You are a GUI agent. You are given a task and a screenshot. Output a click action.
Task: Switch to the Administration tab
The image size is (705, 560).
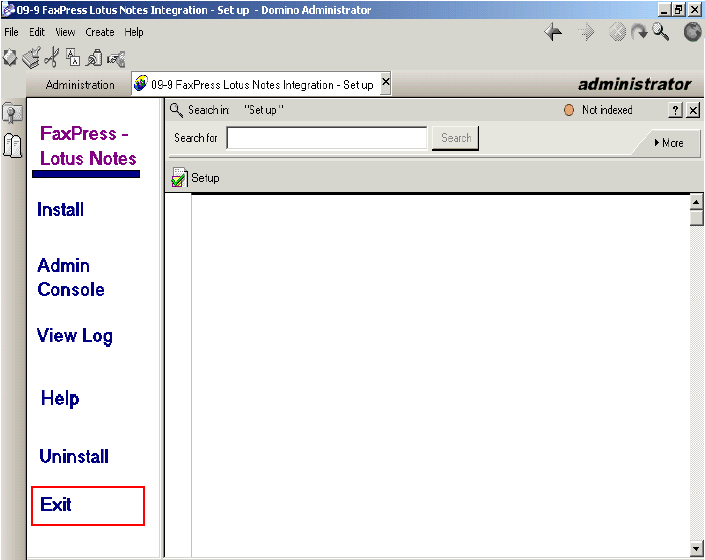pos(80,85)
